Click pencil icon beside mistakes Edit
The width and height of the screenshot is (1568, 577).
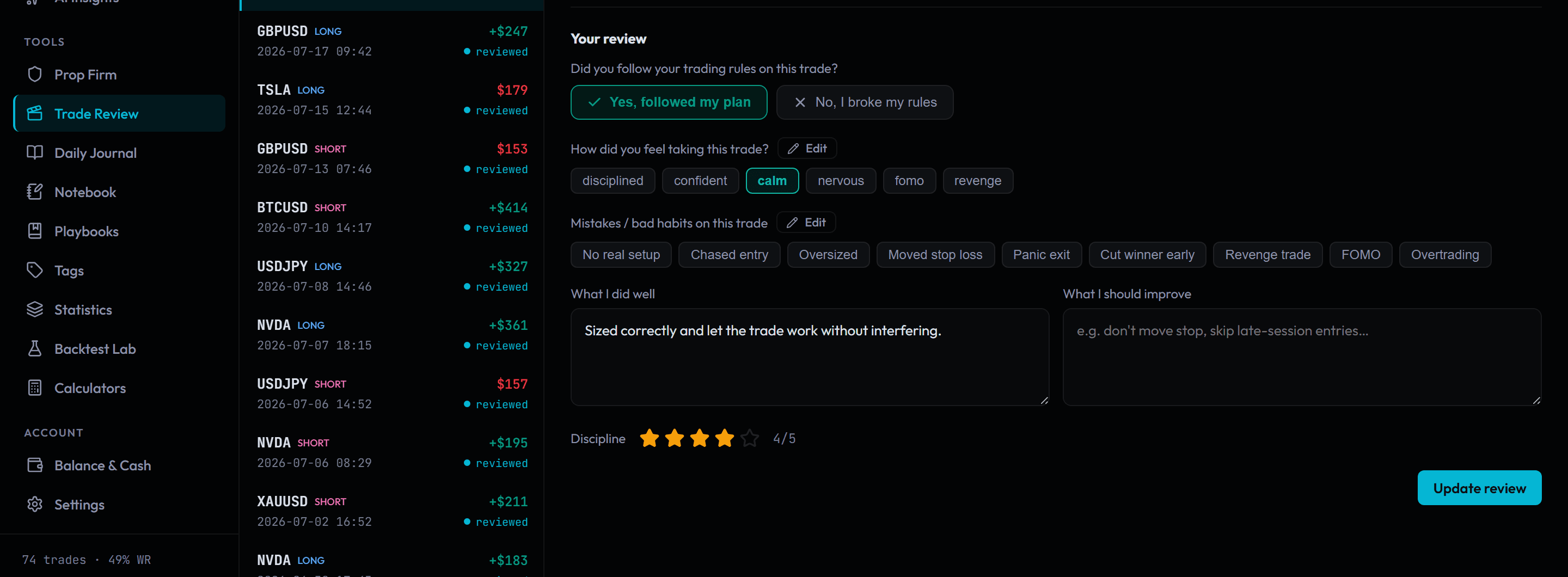(x=791, y=223)
